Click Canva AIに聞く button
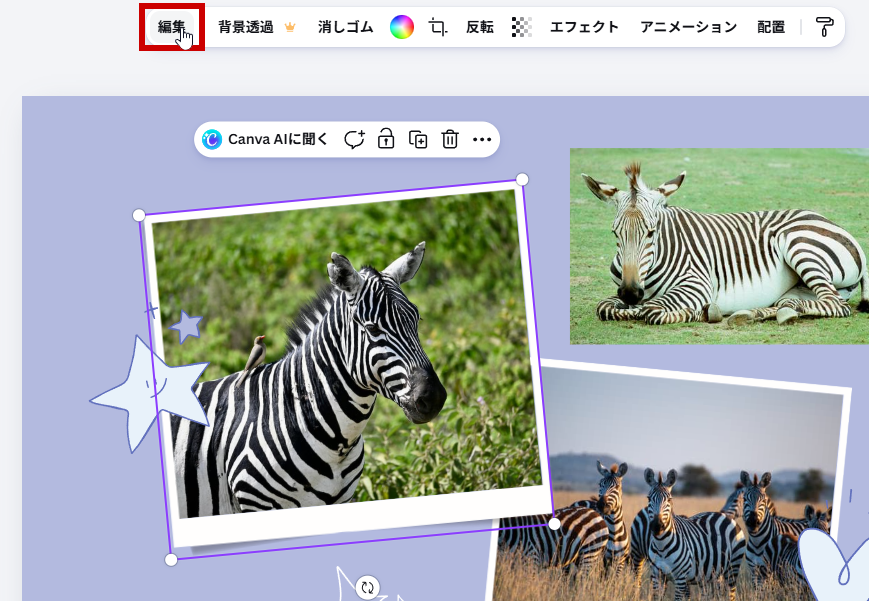Viewport: 869px width, 601px height. 265,139
